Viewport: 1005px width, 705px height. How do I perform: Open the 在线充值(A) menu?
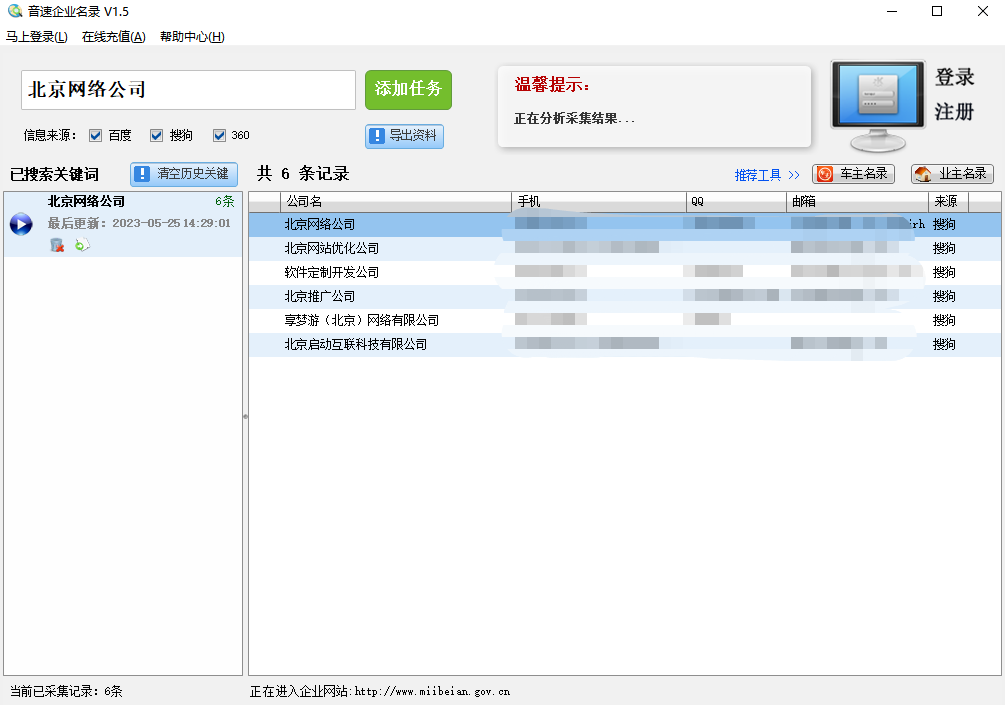pos(113,37)
